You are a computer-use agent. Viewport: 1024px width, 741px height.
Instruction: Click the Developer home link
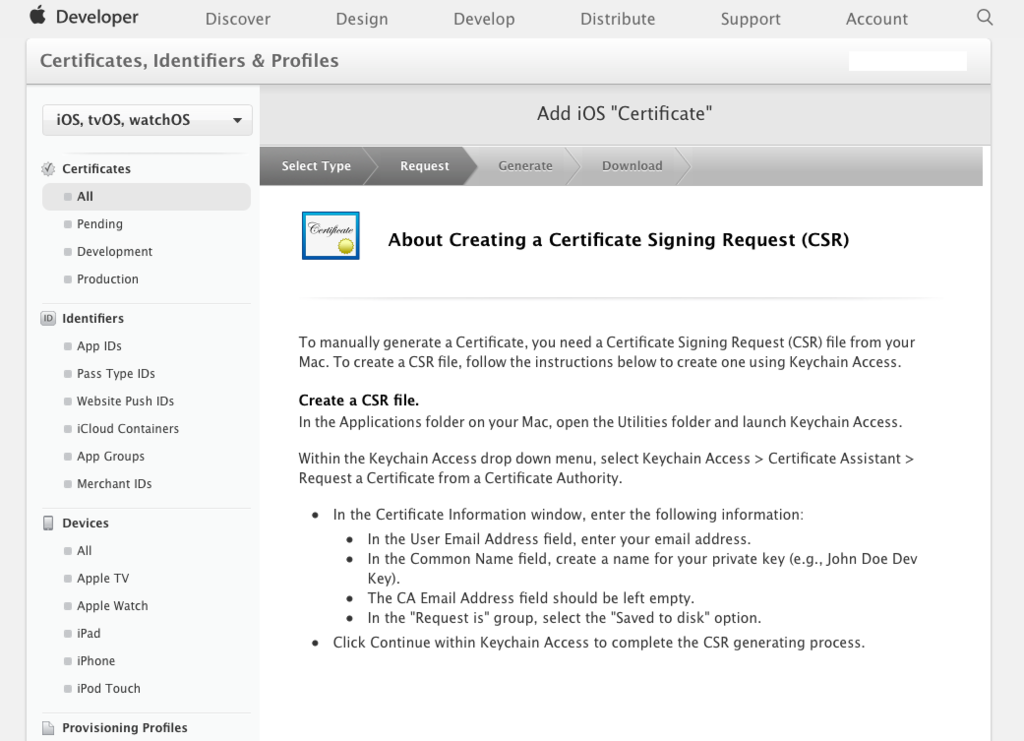pyautogui.click(x=97, y=17)
